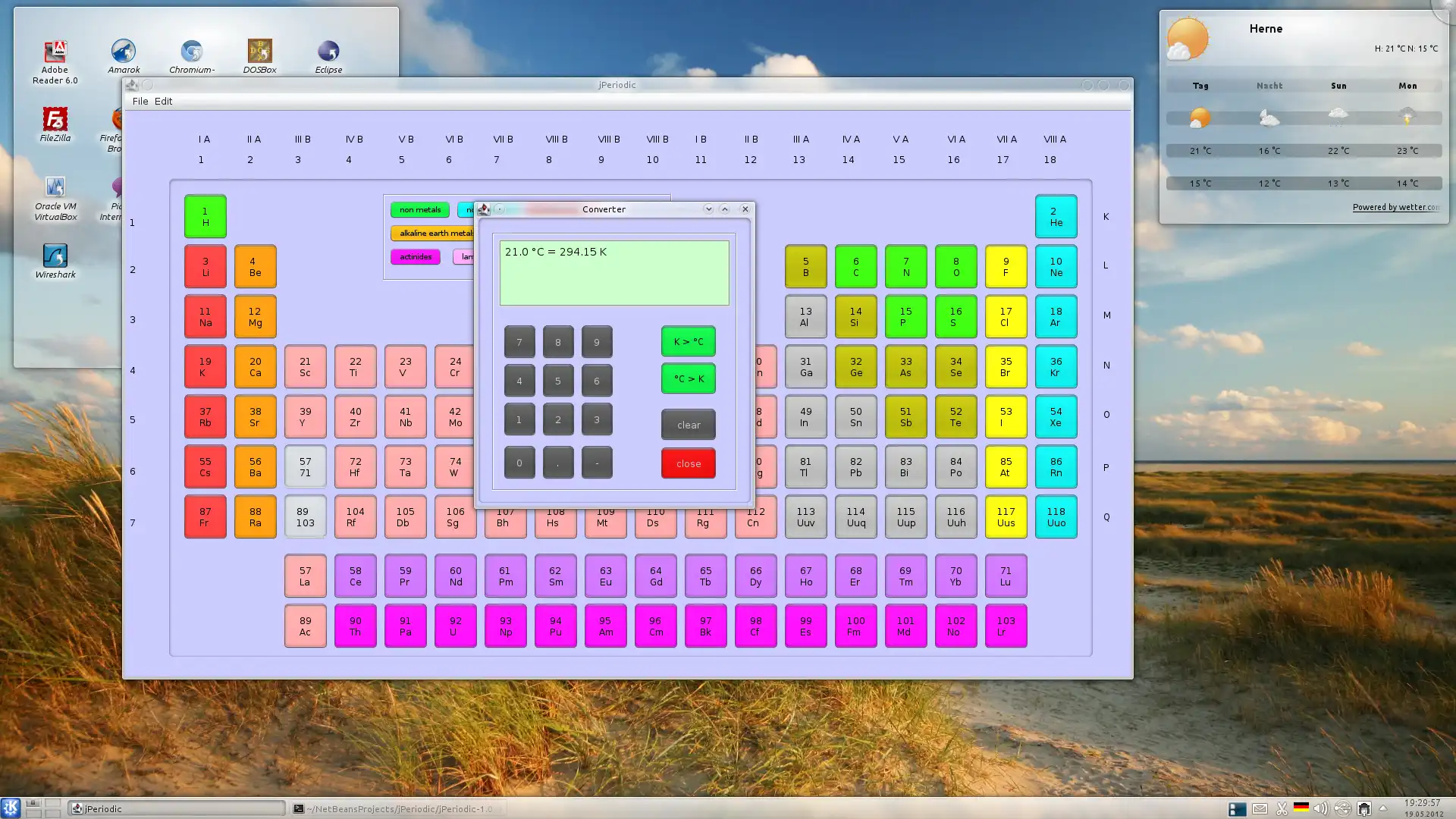Click the close button in Converter
Viewport: 1456px width, 819px height.
pyautogui.click(x=689, y=463)
